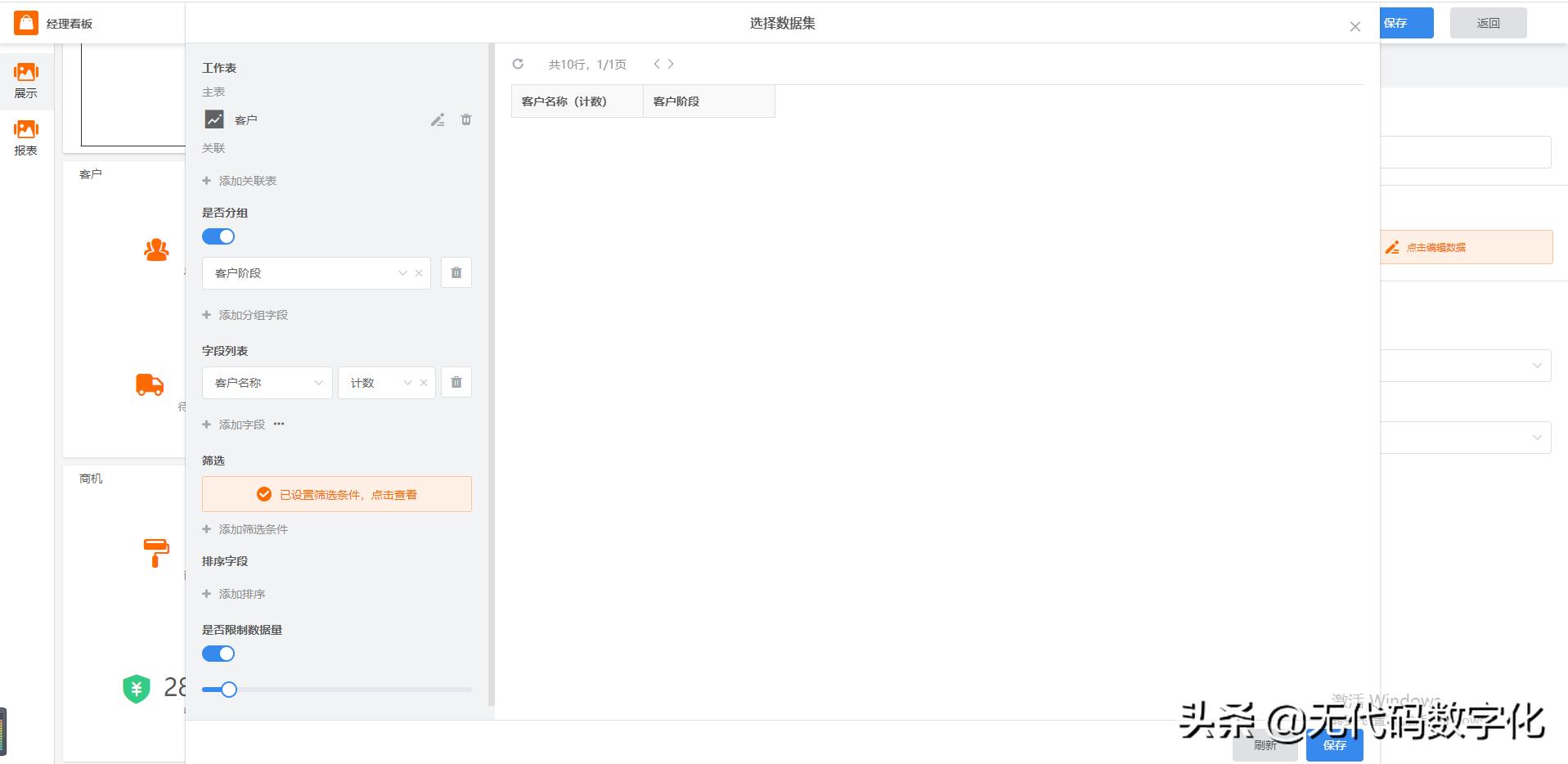Refresh the dataset preview

click(x=519, y=63)
